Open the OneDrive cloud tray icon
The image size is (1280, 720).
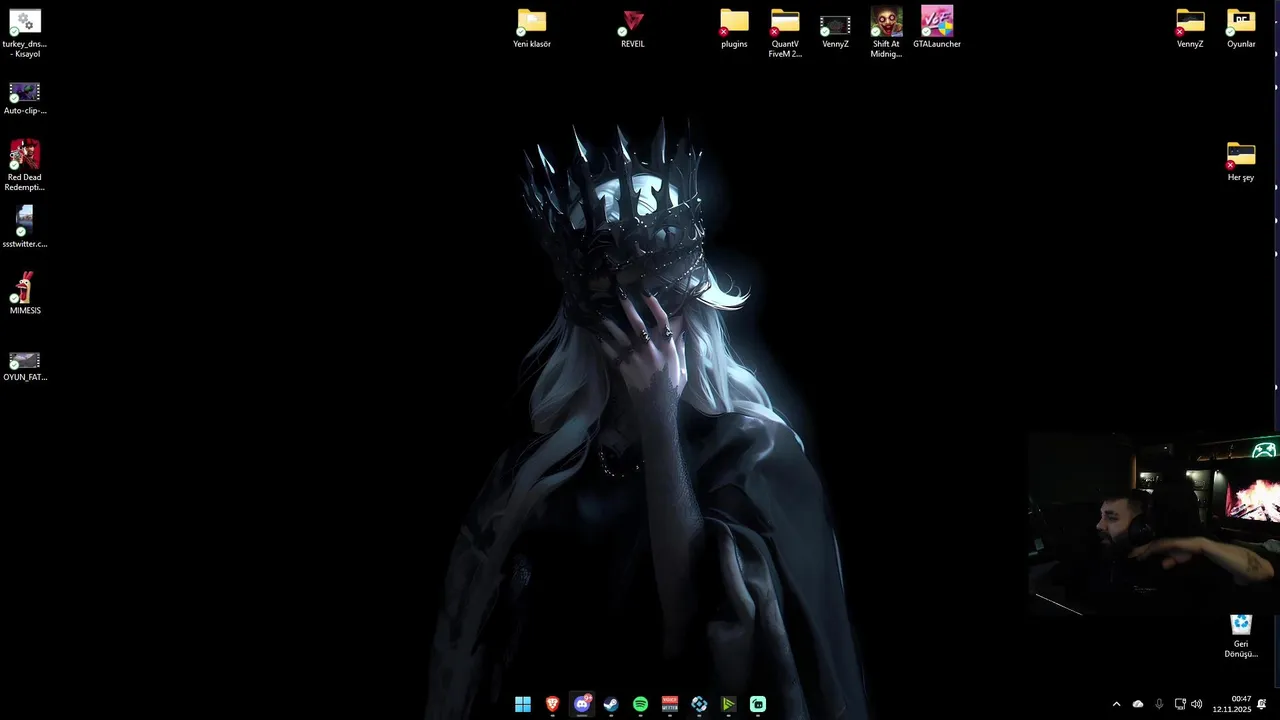point(1138,704)
